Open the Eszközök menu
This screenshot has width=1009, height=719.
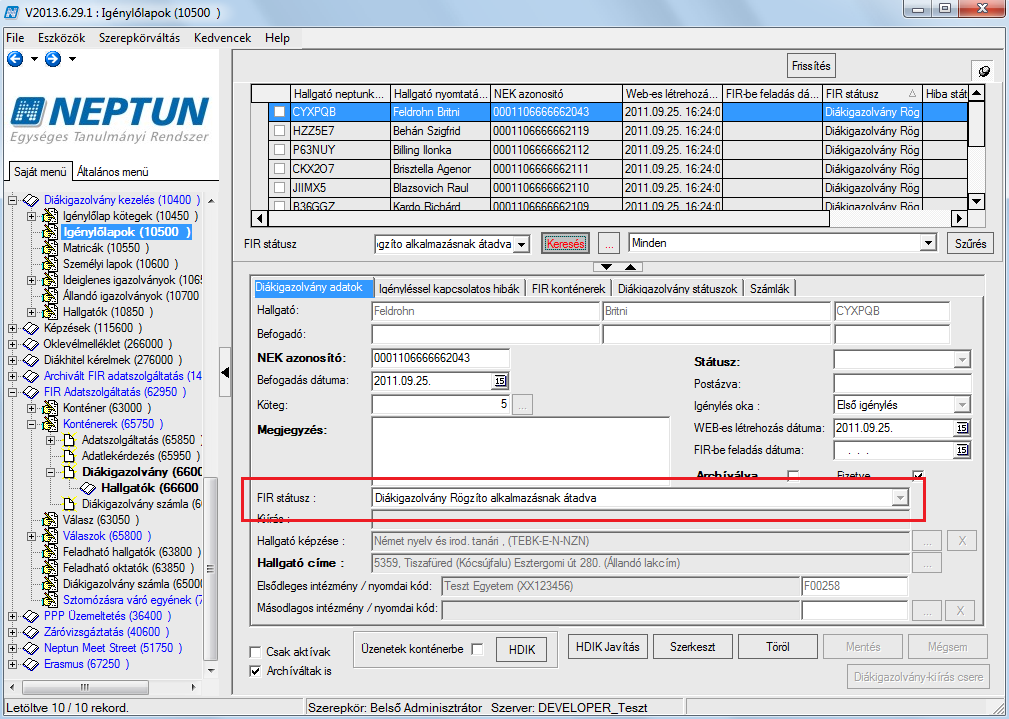(62, 38)
